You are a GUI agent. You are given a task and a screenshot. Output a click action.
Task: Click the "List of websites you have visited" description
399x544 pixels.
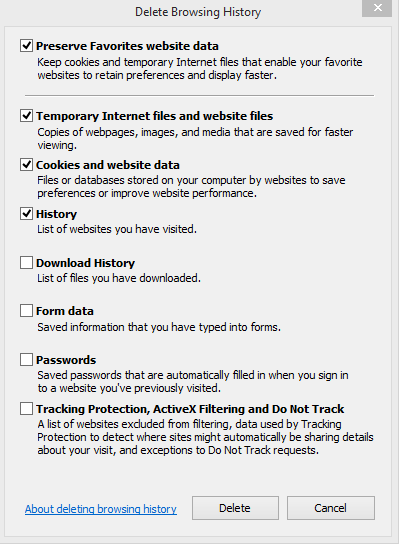[117, 229]
